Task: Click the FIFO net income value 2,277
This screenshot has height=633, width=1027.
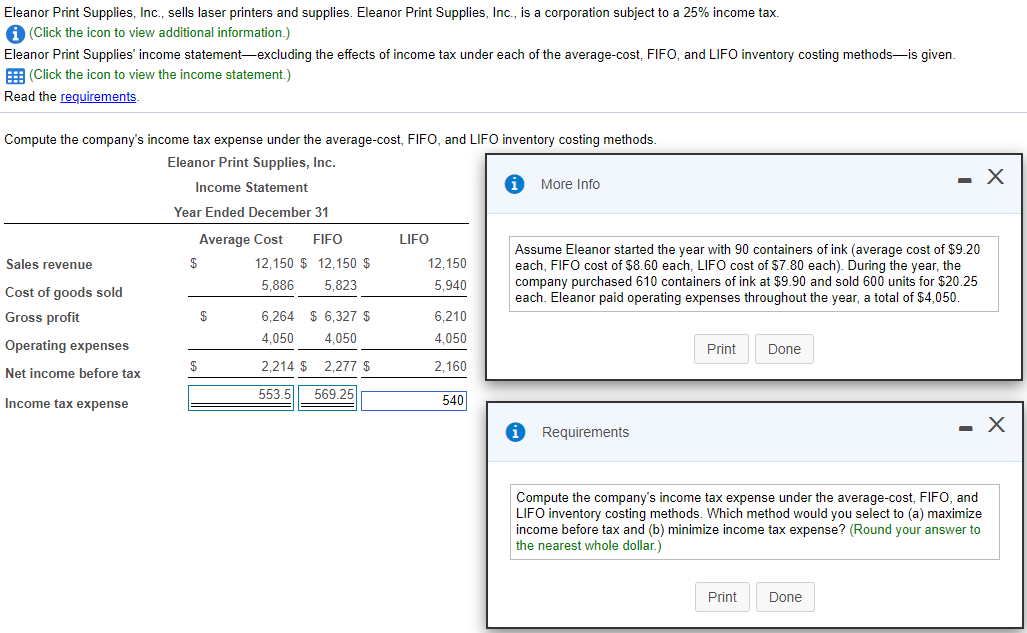Action: pyautogui.click(x=341, y=367)
